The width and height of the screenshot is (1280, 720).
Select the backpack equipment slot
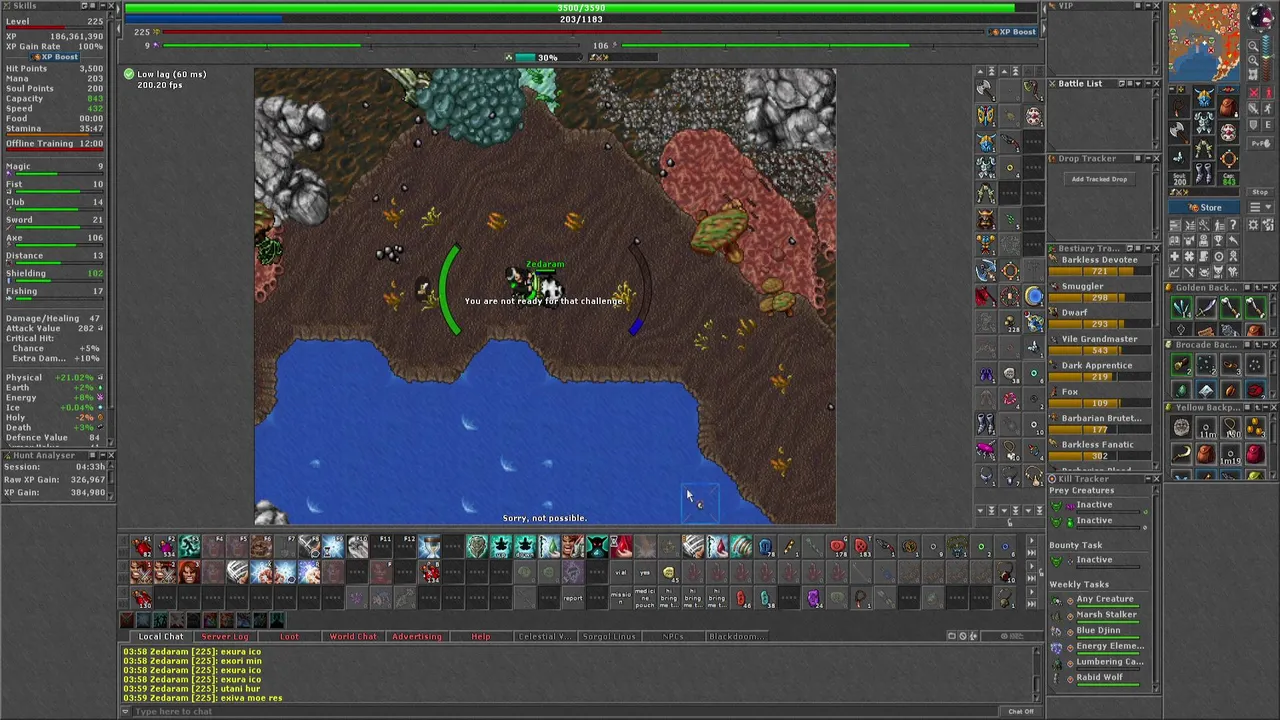[x=1228, y=107]
